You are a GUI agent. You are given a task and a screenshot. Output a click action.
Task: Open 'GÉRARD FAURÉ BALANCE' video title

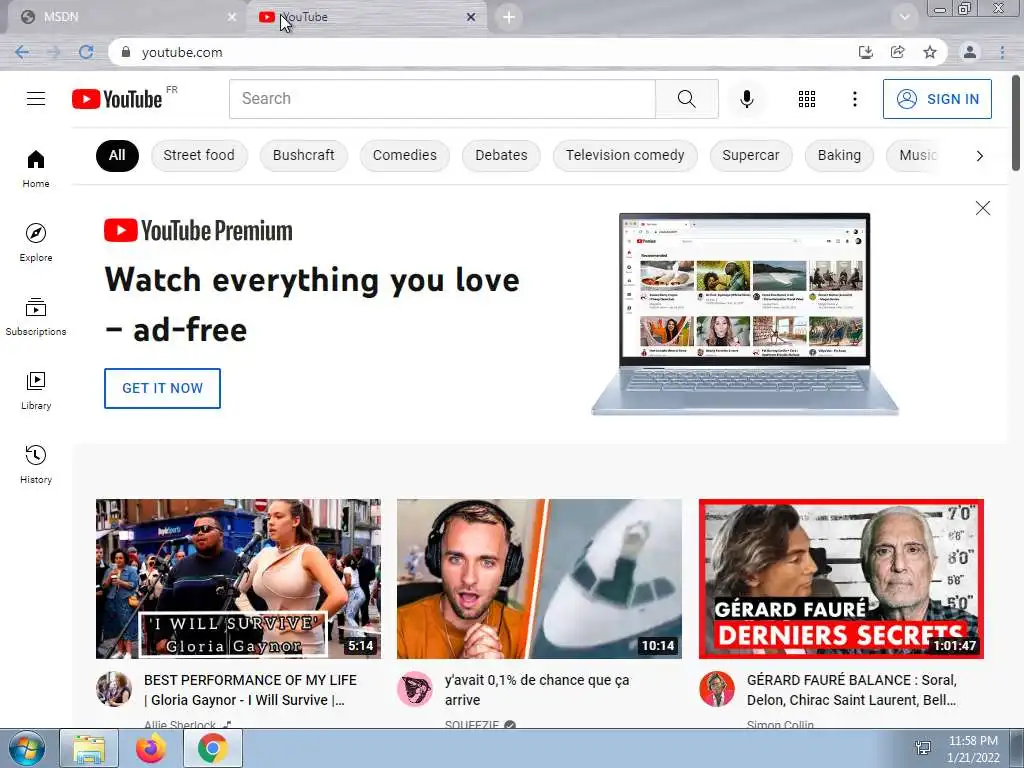[x=852, y=690]
